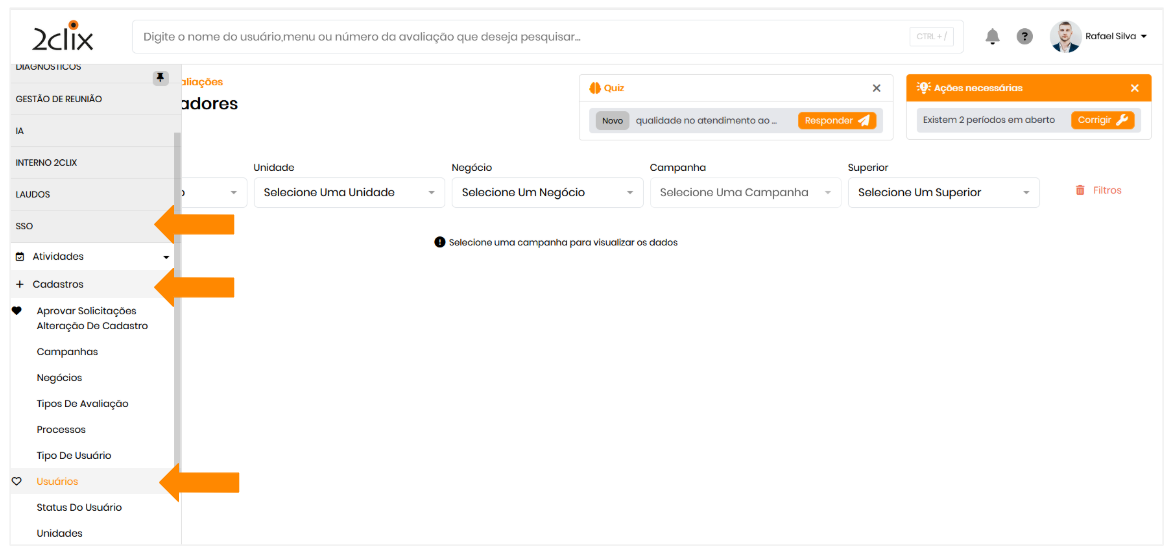The image size is (1173, 554).
Task: Open the Selecione Uma Unidade dropdown
Action: 348,192
